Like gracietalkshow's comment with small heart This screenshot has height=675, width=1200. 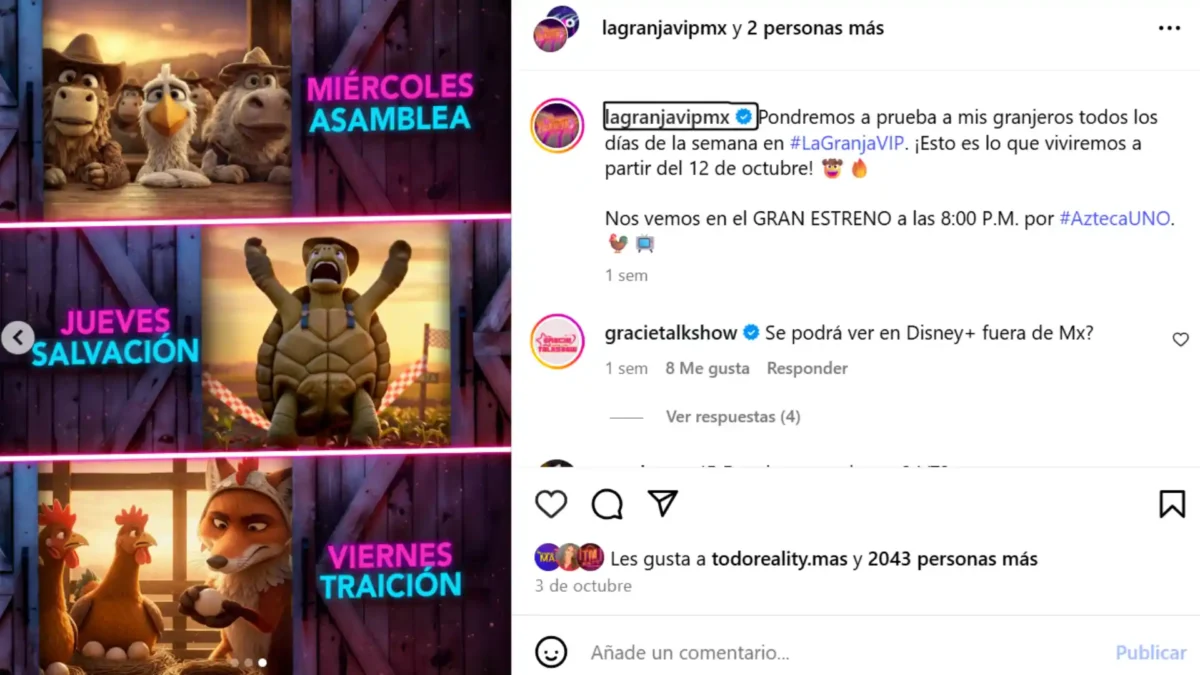(x=1180, y=340)
